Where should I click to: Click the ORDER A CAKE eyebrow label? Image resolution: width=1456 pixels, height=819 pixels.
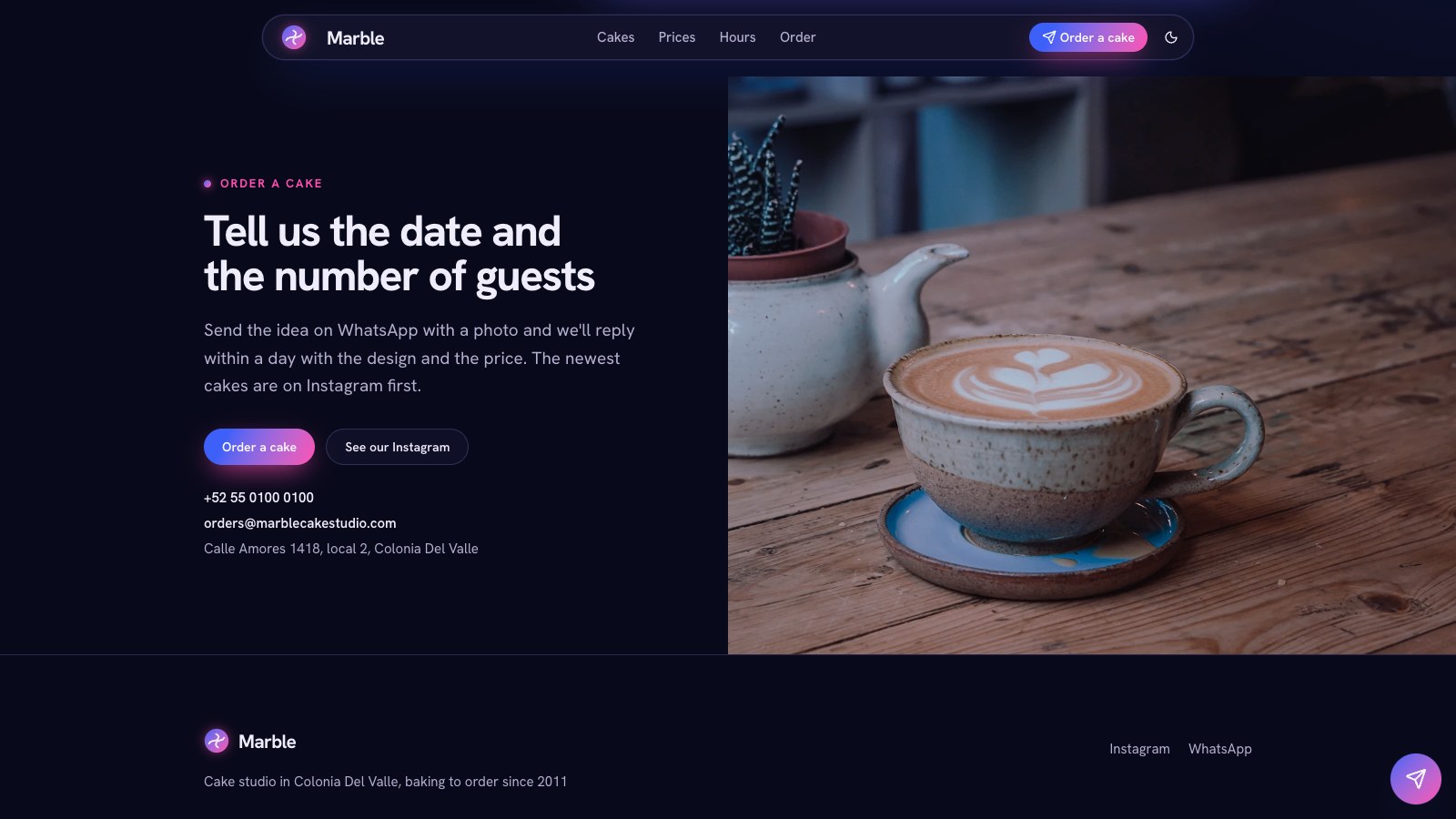coord(271,184)
